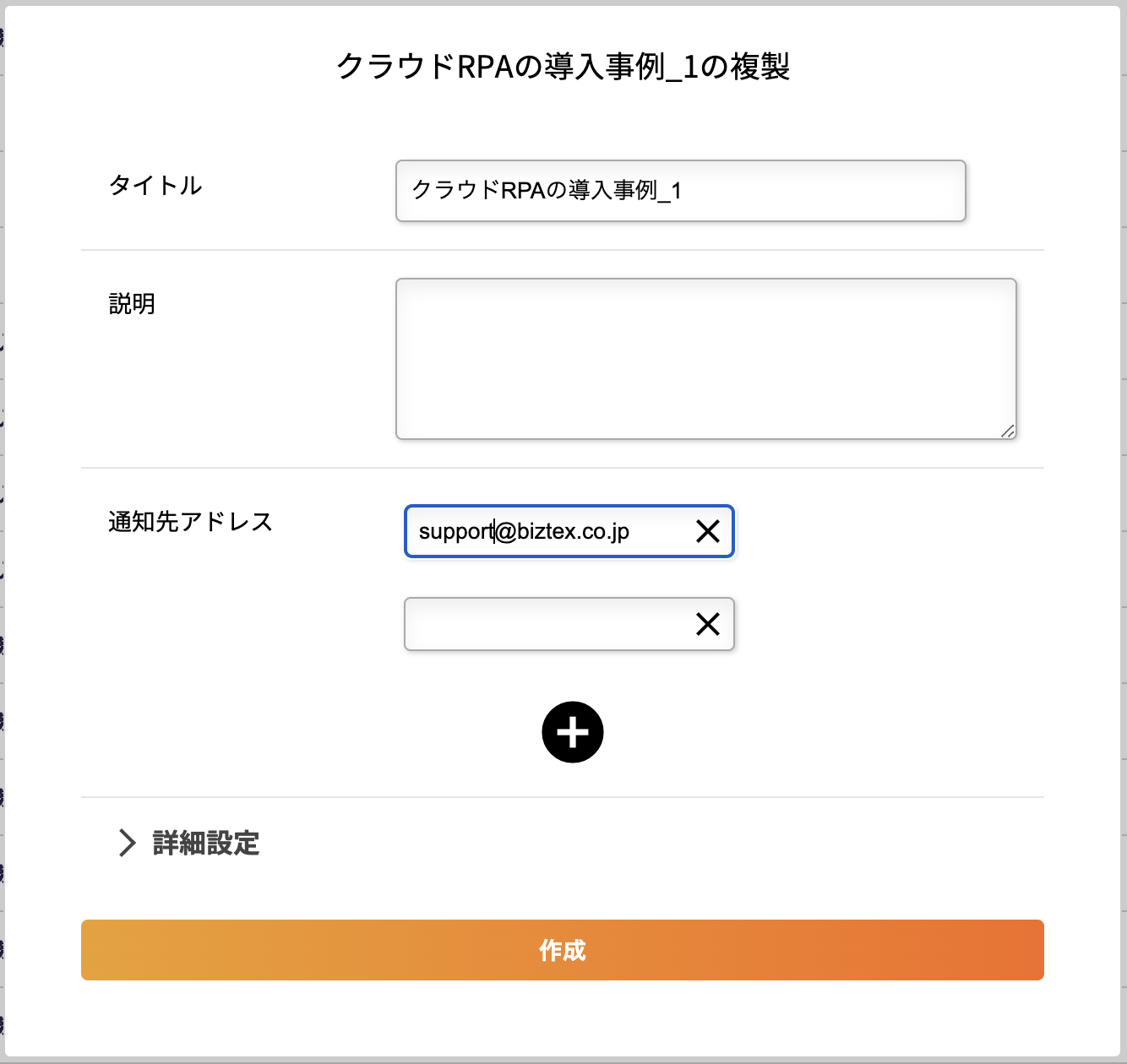The image size is (1127, 1064).
Task: Expand the 詳細設定 chevron arrow
Action: [128, 843]
